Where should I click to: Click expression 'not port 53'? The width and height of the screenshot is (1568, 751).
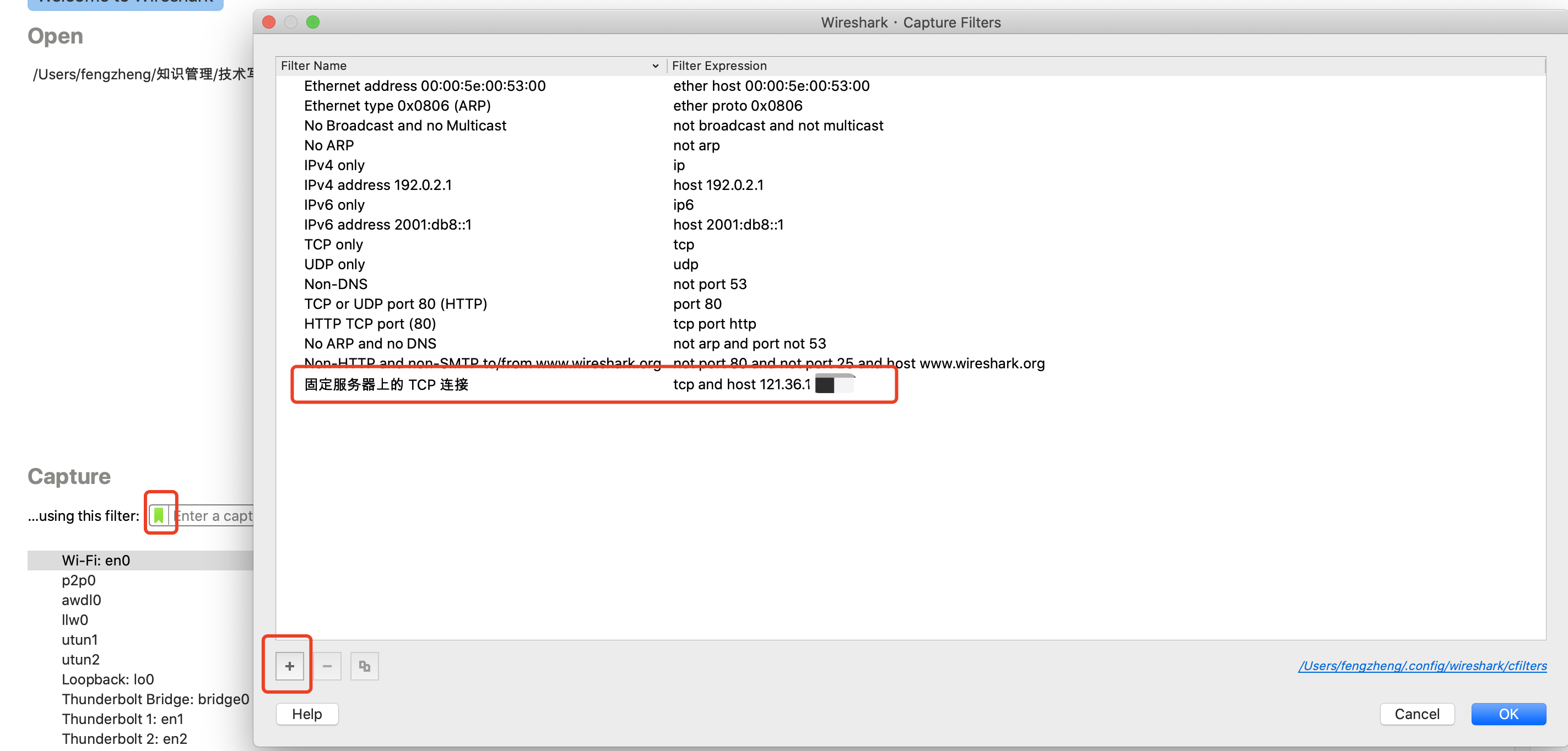[710, 284]
